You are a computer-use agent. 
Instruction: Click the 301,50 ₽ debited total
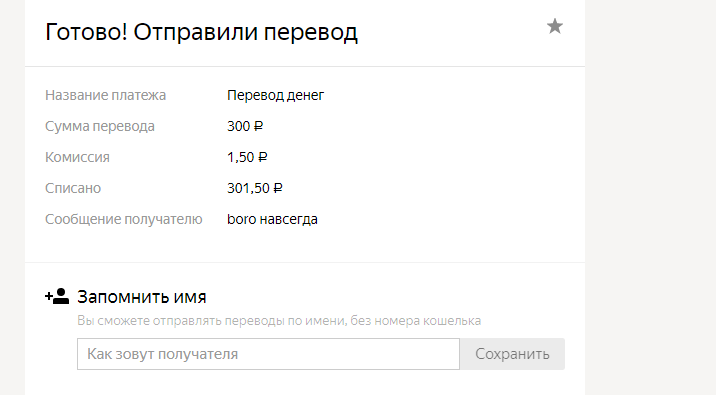click(255, 188)
